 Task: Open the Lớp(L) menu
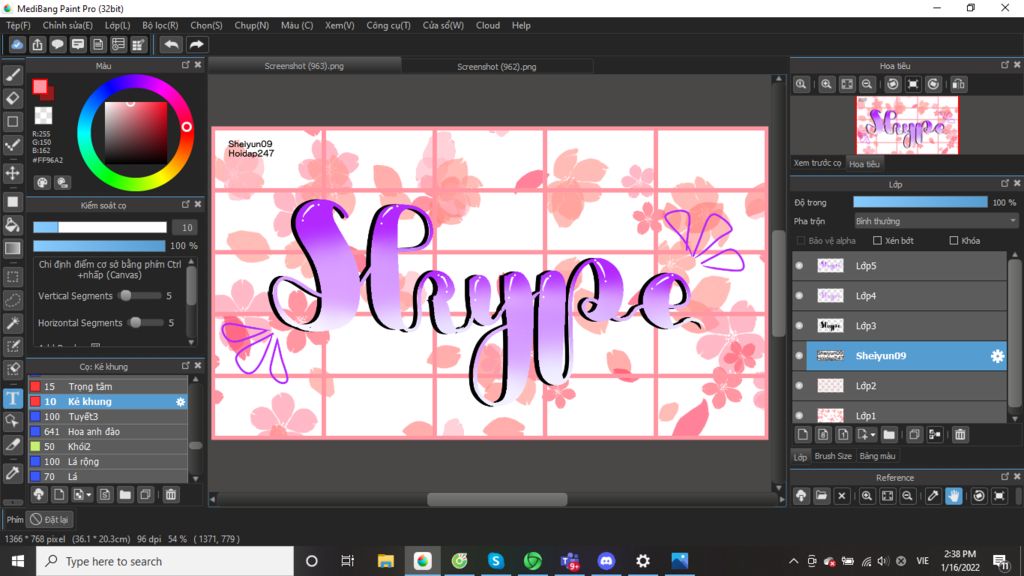click(118, 25)
